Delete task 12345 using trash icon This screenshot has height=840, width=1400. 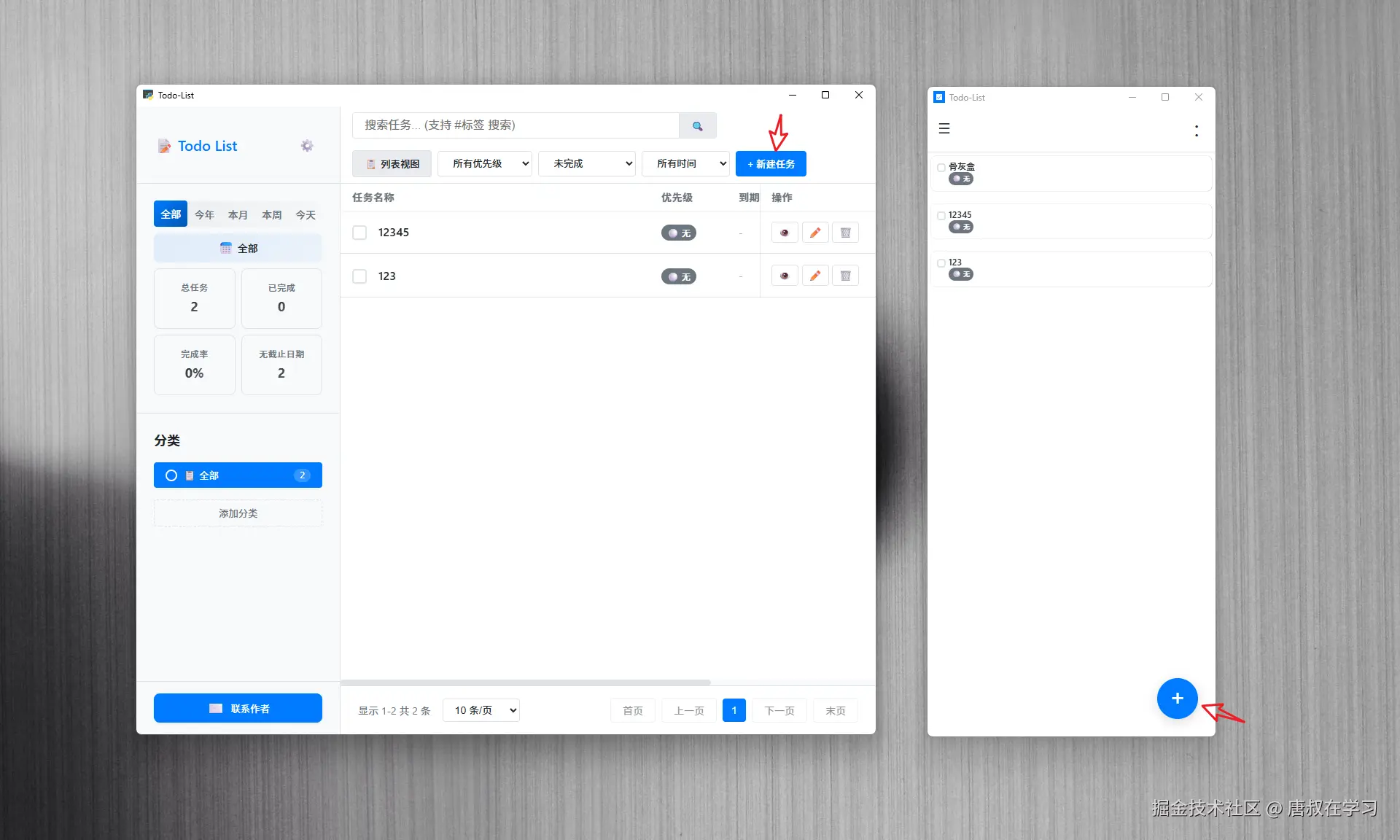[845, 233]
